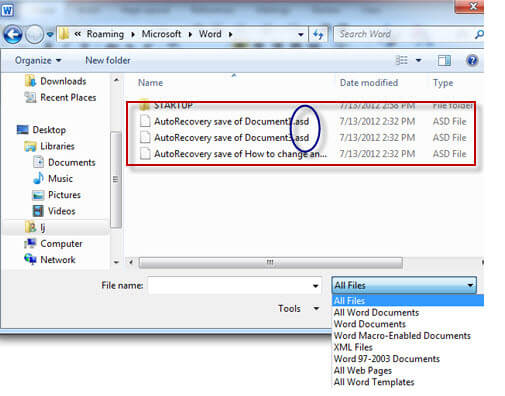
Task: Select AutoRecovery save of Document1.asd
Action: click(x=231, y=121)
